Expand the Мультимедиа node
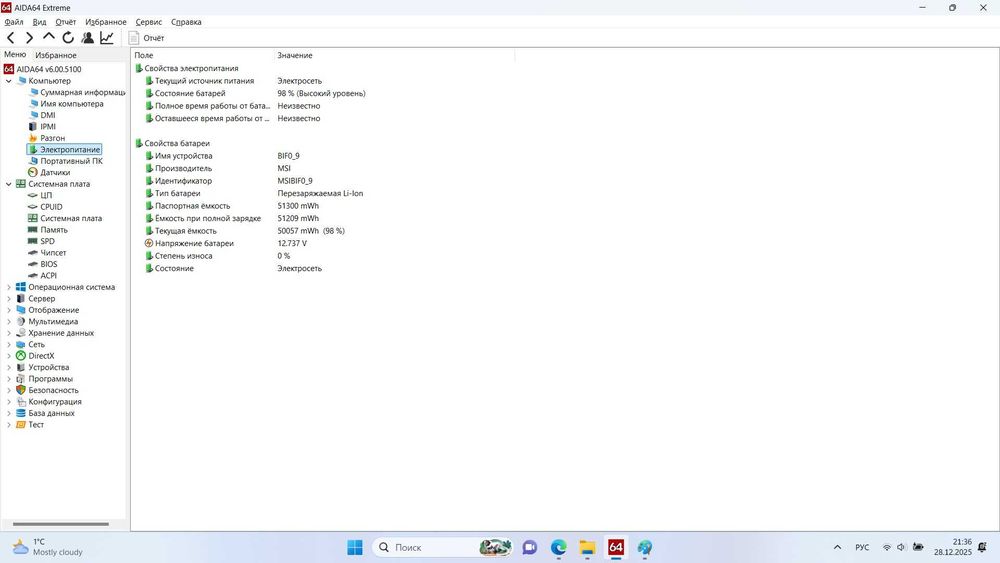1000x563 pixels. tap(8, 322)
